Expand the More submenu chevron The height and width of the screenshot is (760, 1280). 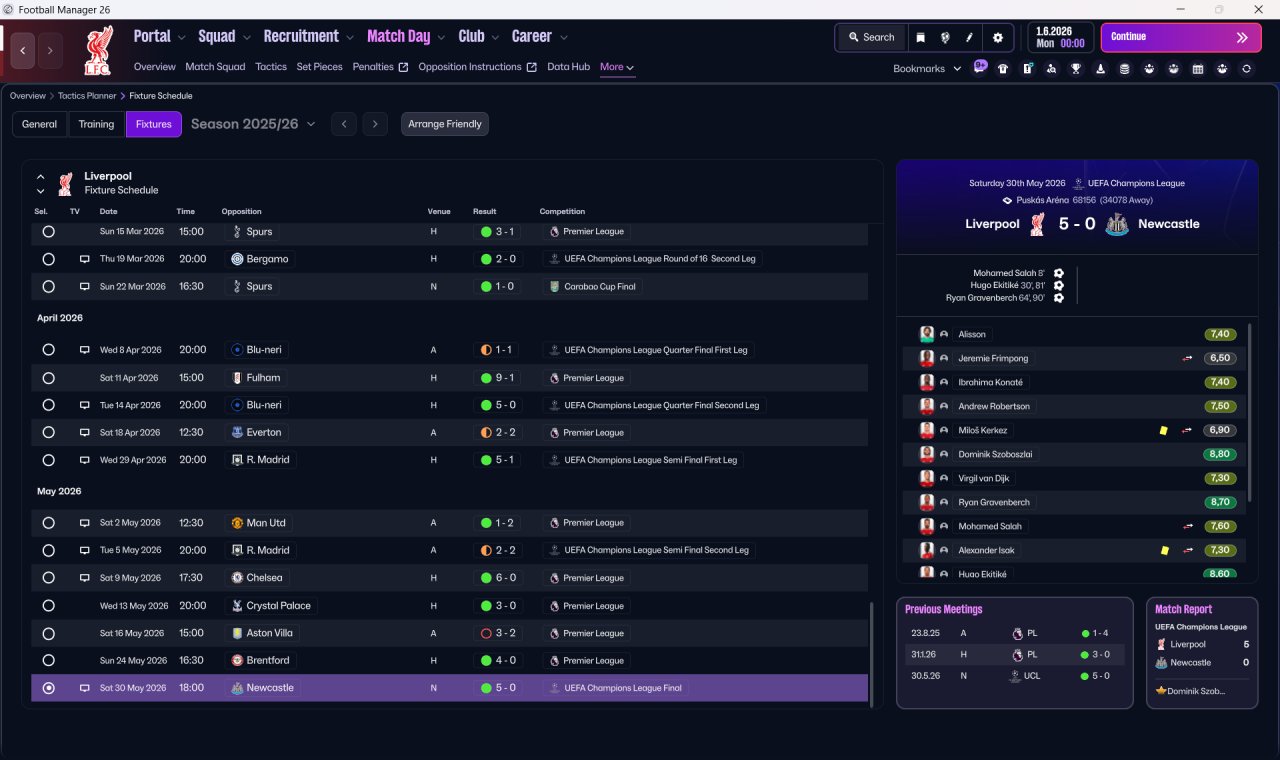tap(630, 68)
